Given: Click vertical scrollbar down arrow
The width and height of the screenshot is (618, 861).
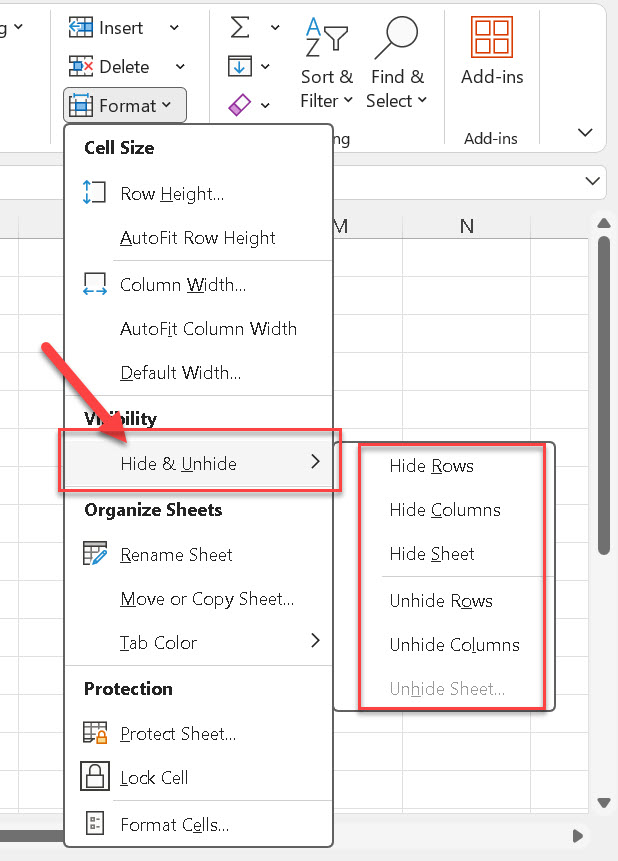Looking at the screenshot, I should click(604, 803).
